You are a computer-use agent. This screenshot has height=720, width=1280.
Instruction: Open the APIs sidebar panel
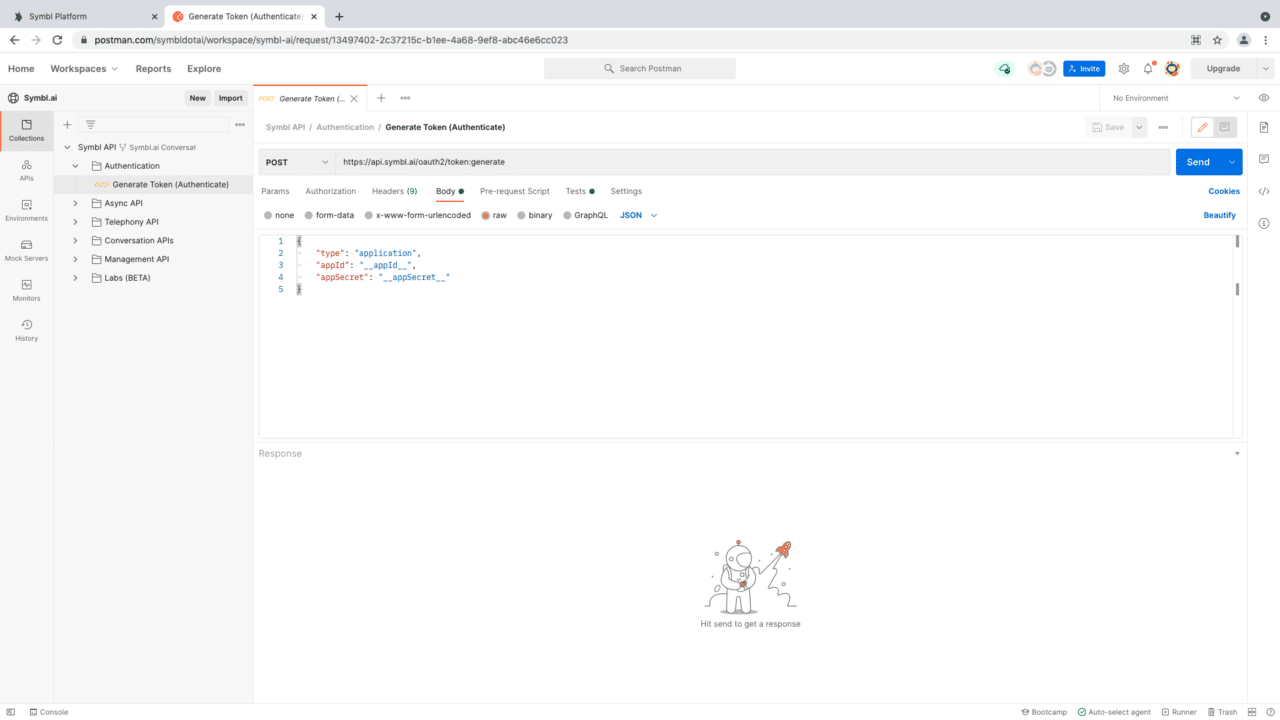coord(25,170)
